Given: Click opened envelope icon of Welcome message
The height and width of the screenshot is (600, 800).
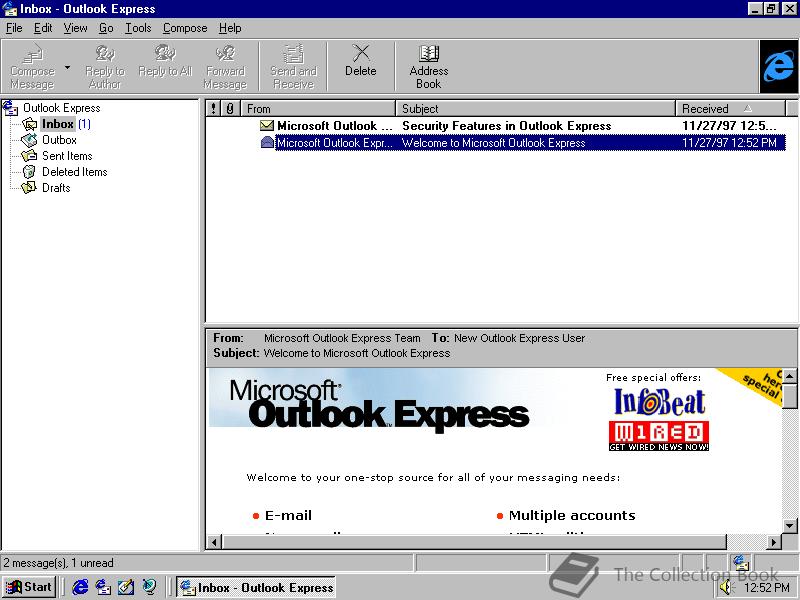Looking at the screenshot, I should tap(267, 142).
